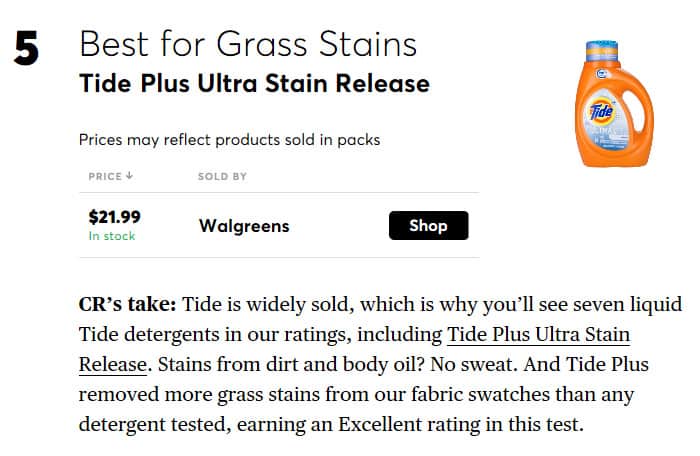The height and width of the screenshot is (456, 700).
Task: Click the Walgreens price row
Action: click(x=279, y=225)
